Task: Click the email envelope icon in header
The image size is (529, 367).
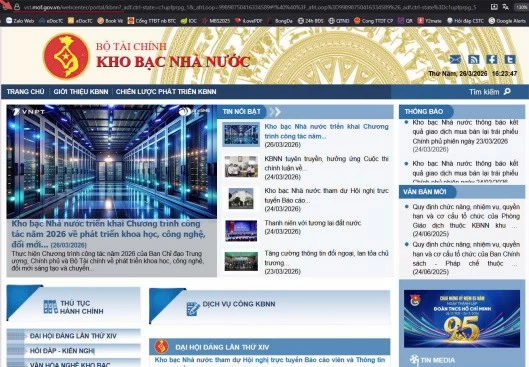Action: click(455, 59)
